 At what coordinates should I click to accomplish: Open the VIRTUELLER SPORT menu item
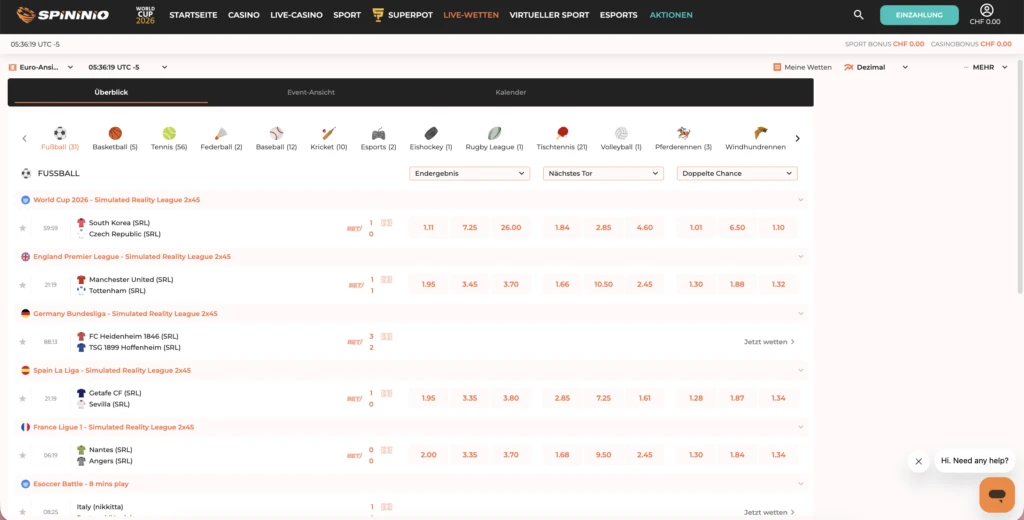click(549, 15)
